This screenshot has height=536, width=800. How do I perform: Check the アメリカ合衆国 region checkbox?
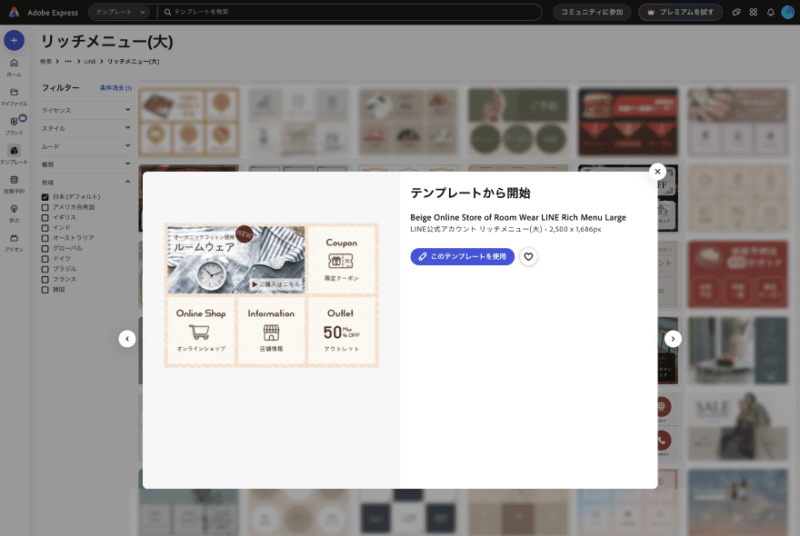45,207
